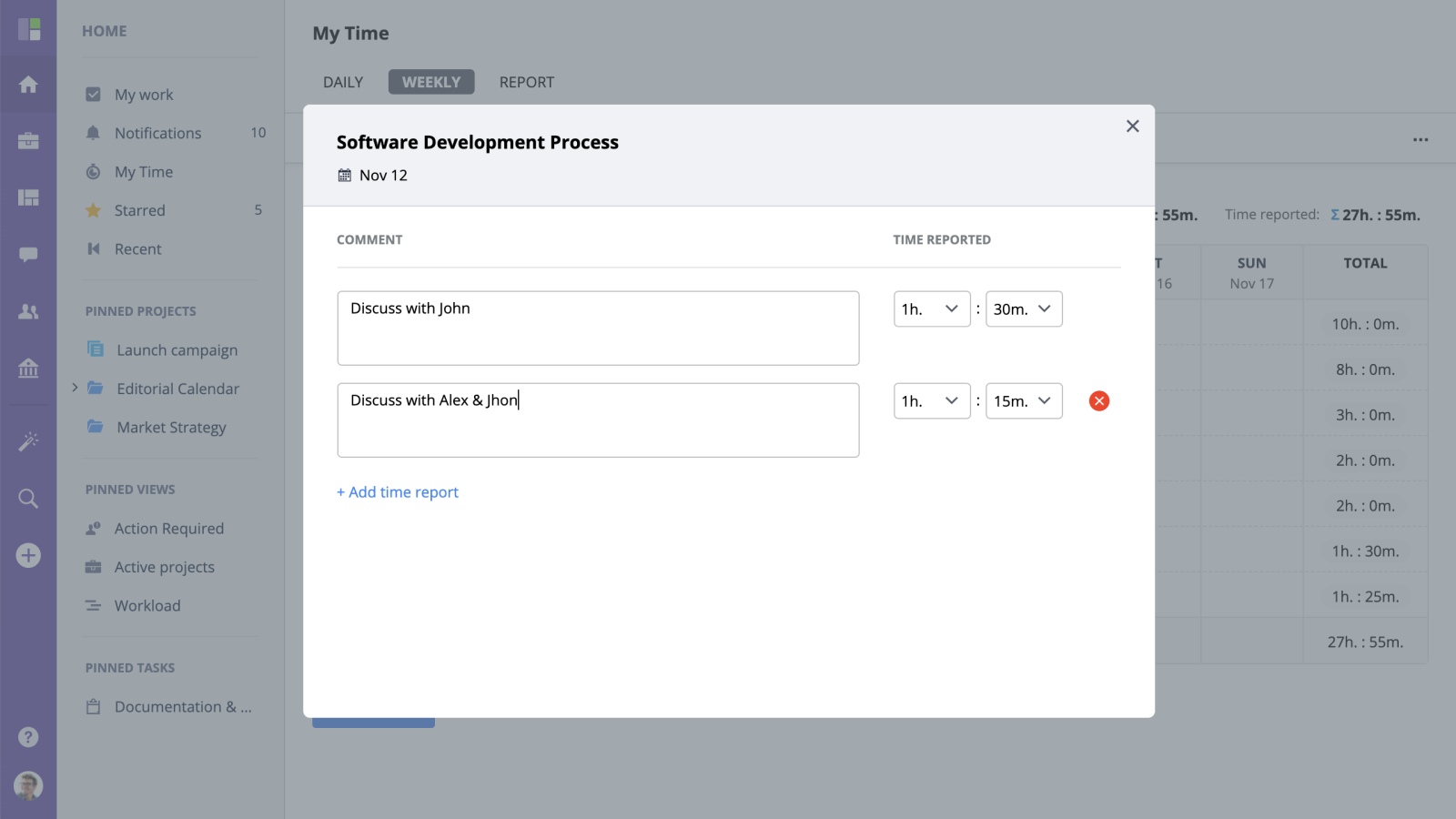Screen dimensions: 1456x819
Task: Open hours dropdown for Discuss with John
Action: [x=932, y=308]
